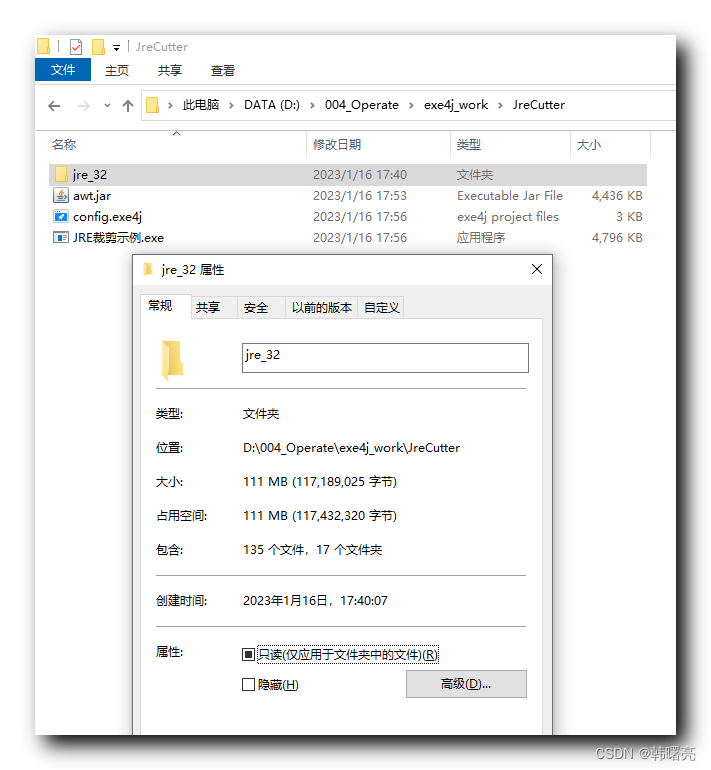Click the folder icon in the address bar

(153, 105)
